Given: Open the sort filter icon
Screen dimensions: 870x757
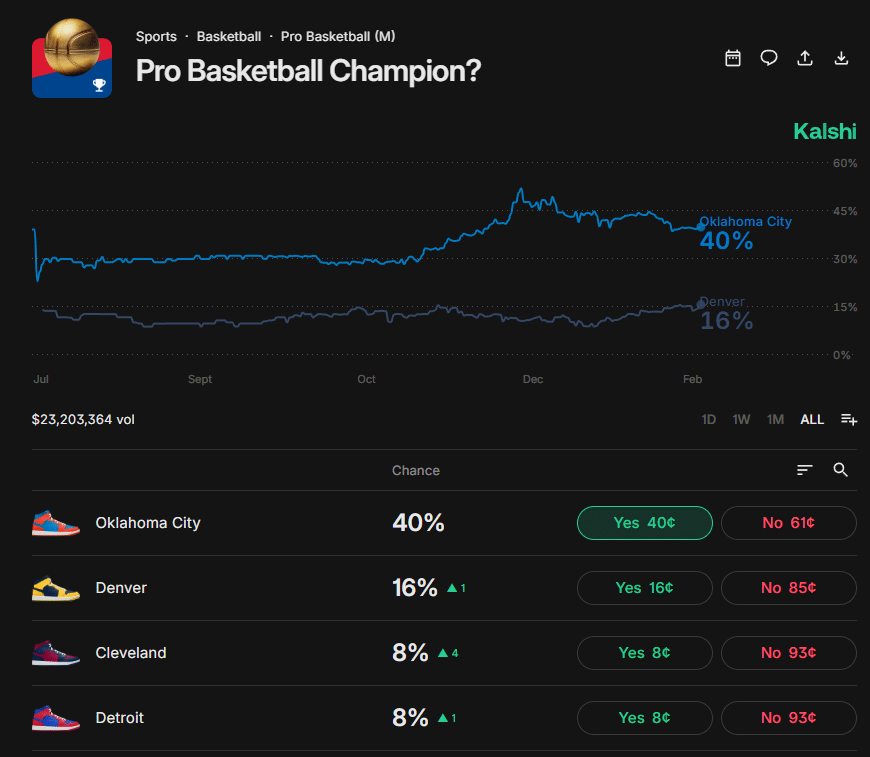Looking at the screenshot, I should (805, 470).
